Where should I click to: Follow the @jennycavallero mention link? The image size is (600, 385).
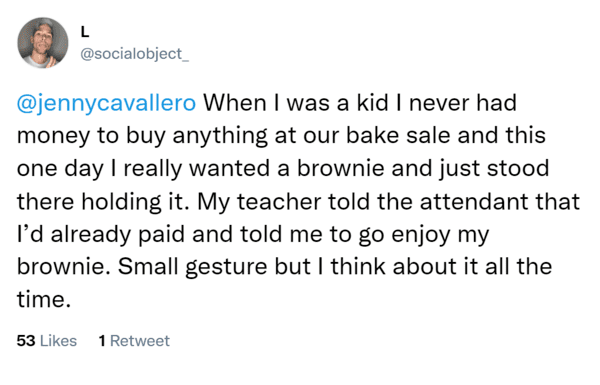point(106,104)
